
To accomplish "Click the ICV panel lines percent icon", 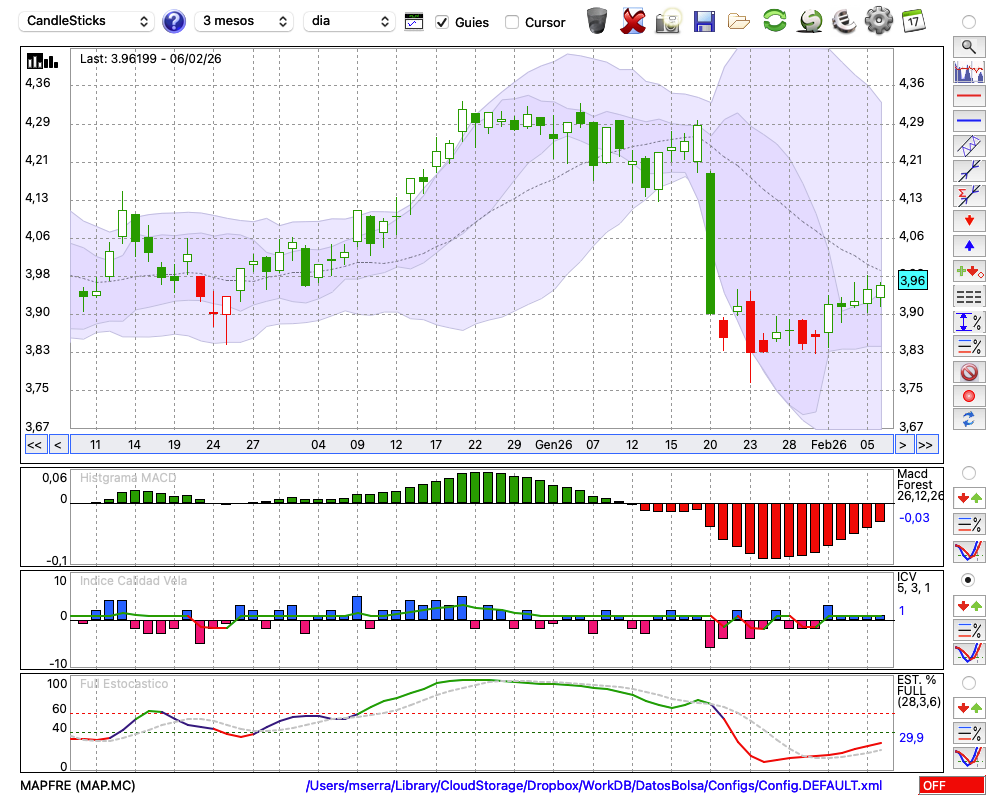I will [x=969, y=630].
